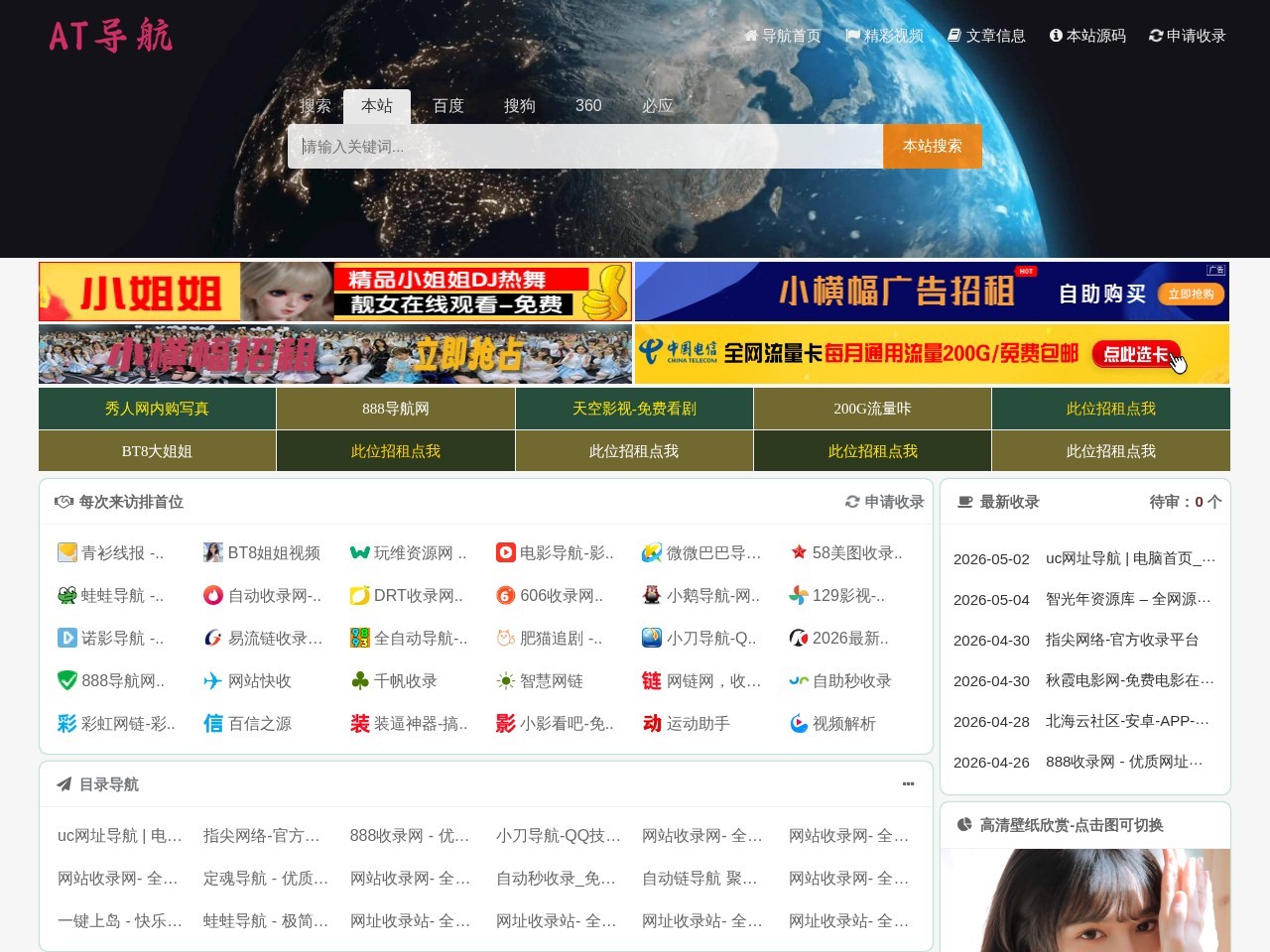Open the 小横幅广告招租 blue banner
Screen dimensions: 1270x952
pyautogui.click(x=933, y=292)
